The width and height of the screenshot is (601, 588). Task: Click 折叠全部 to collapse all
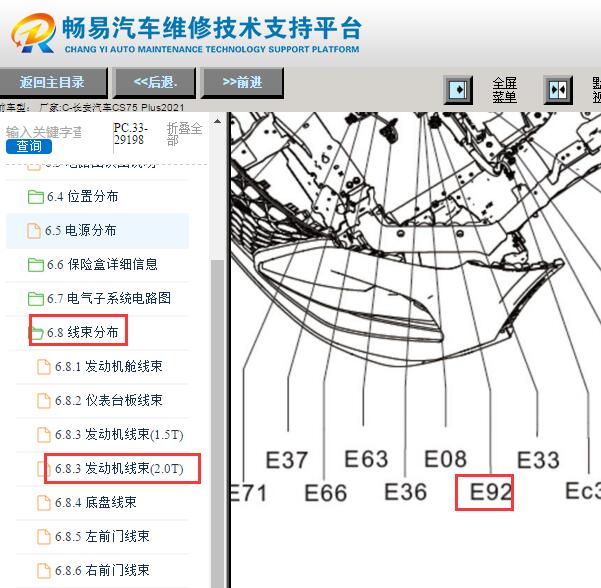tap(184, 134)
